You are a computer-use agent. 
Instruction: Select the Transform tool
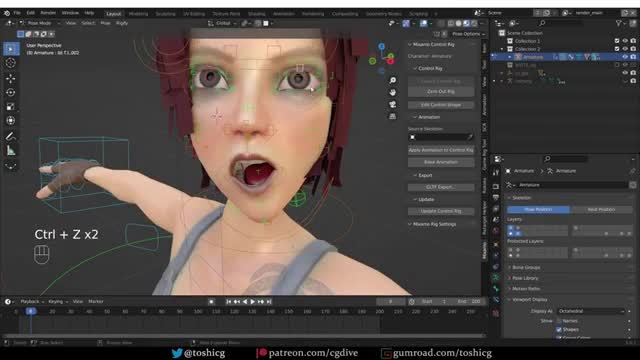point(11,121)
